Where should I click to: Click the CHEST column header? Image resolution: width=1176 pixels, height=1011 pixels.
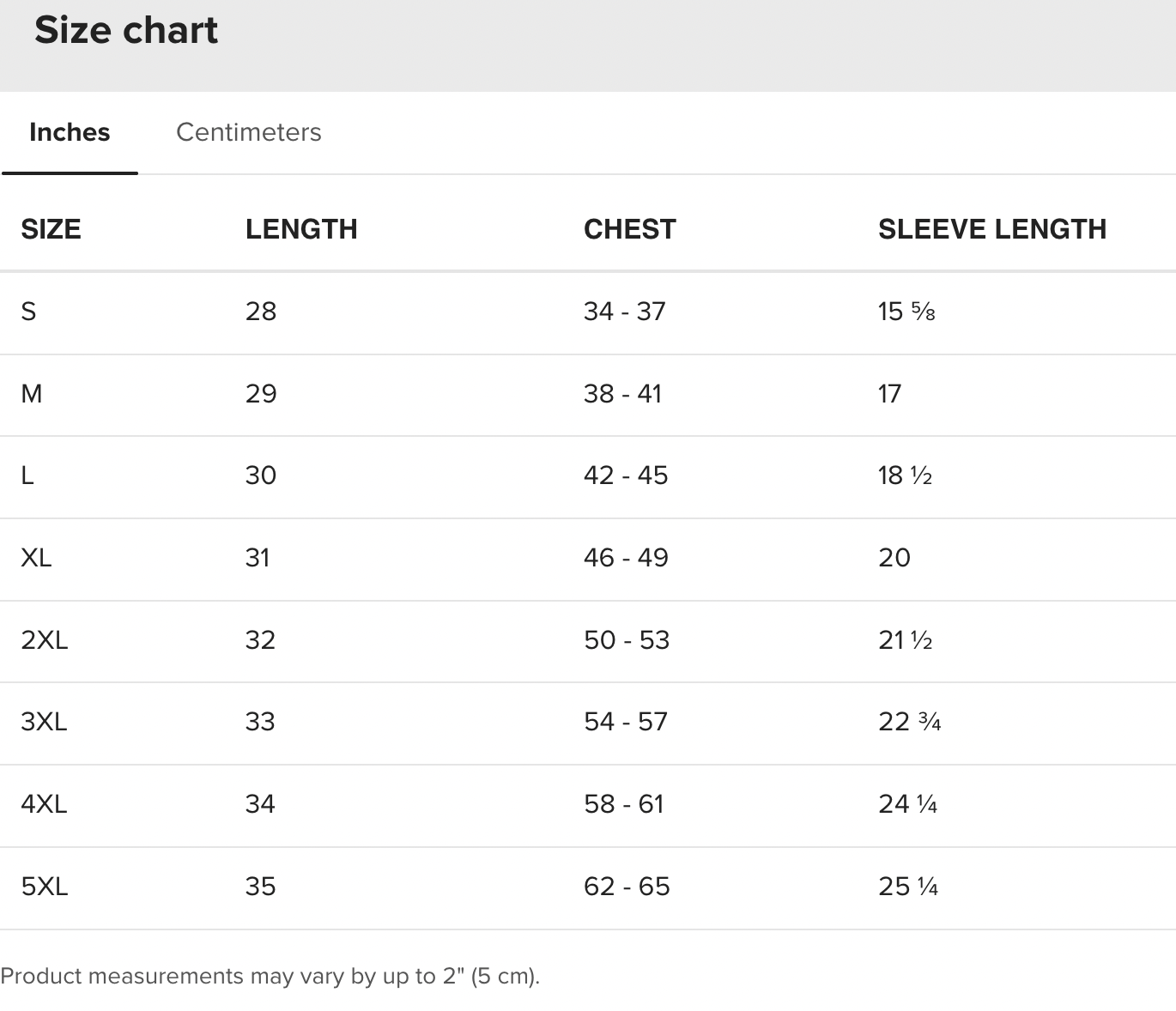tap(629, 229)
